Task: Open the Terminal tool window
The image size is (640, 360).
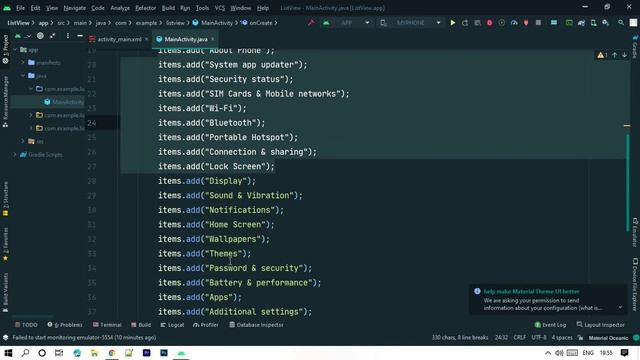Action: click(x=107, y=325)
